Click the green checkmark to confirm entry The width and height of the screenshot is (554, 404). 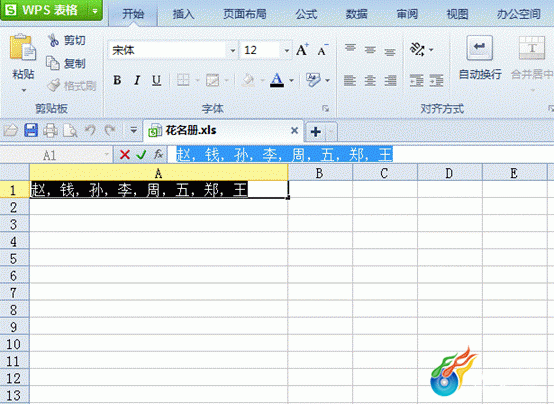[141, 154]
